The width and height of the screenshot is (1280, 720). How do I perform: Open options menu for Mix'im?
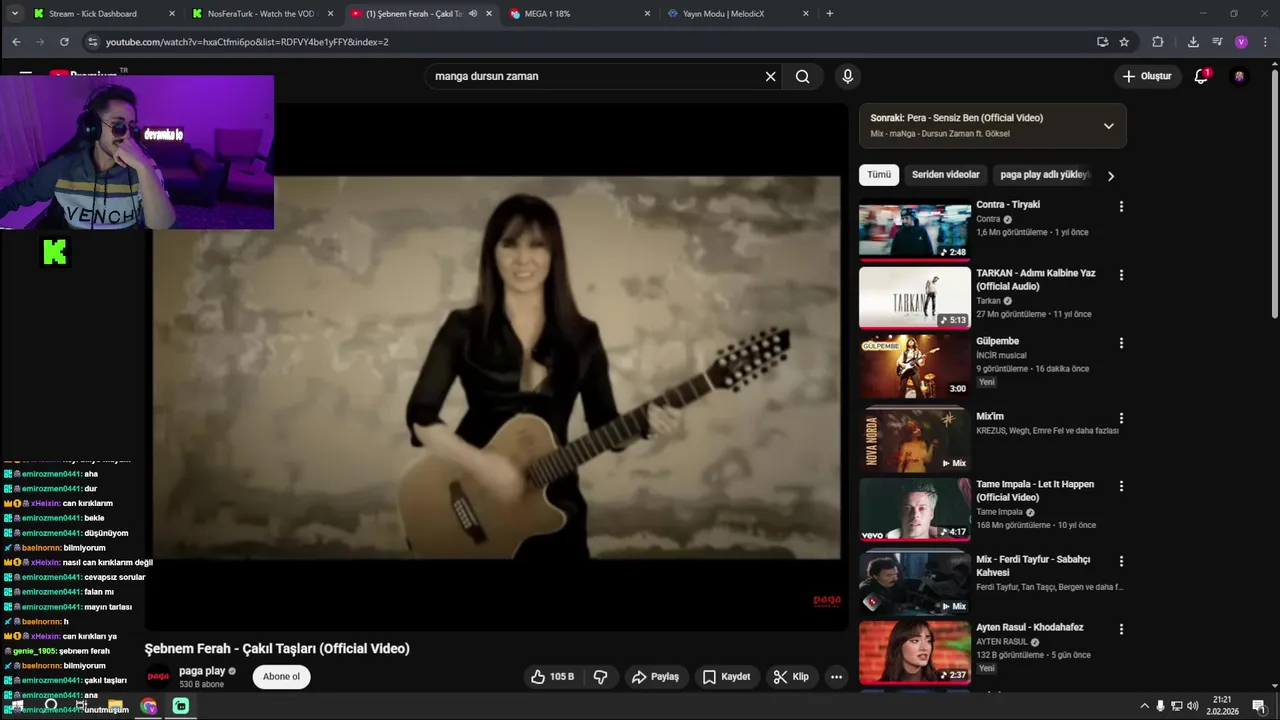click(x=1121, y=418)
